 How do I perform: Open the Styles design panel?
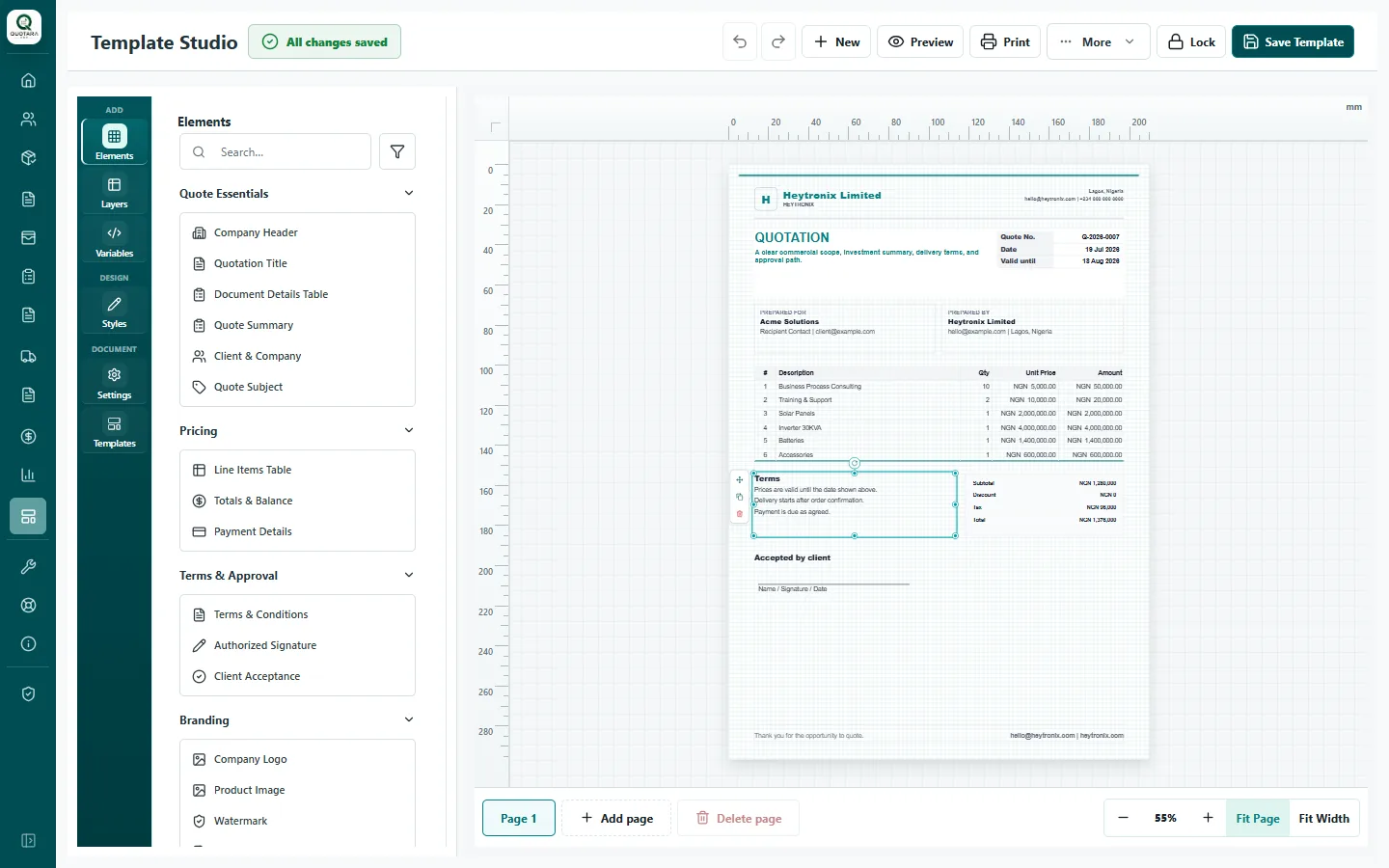click(x=114, y=312)
